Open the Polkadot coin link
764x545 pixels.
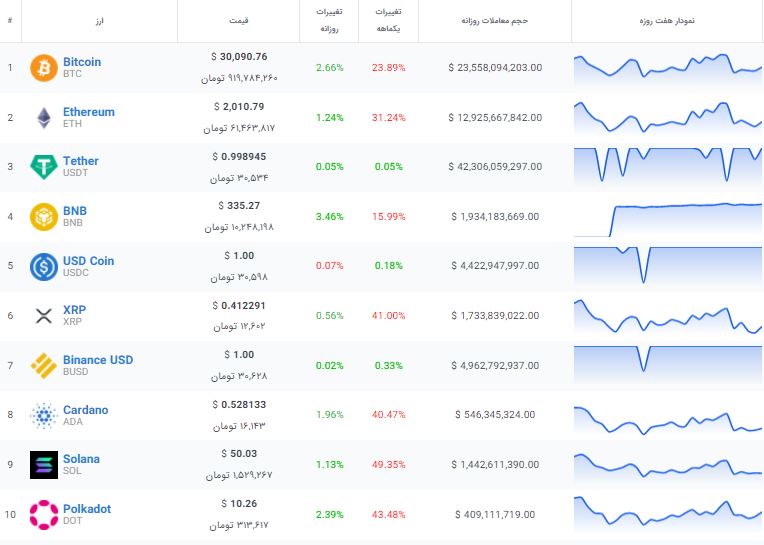click(87, 508)
